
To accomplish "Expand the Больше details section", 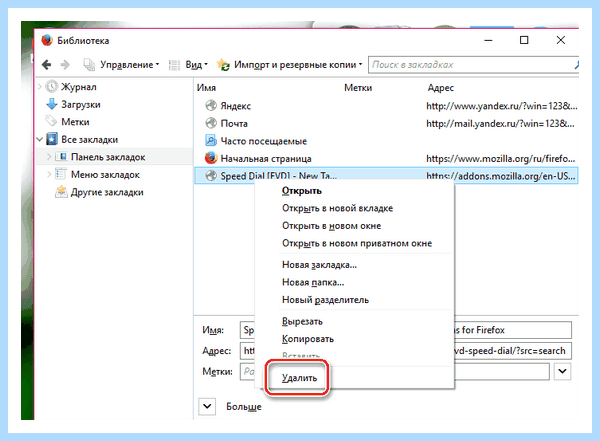I will click(207, 406).
